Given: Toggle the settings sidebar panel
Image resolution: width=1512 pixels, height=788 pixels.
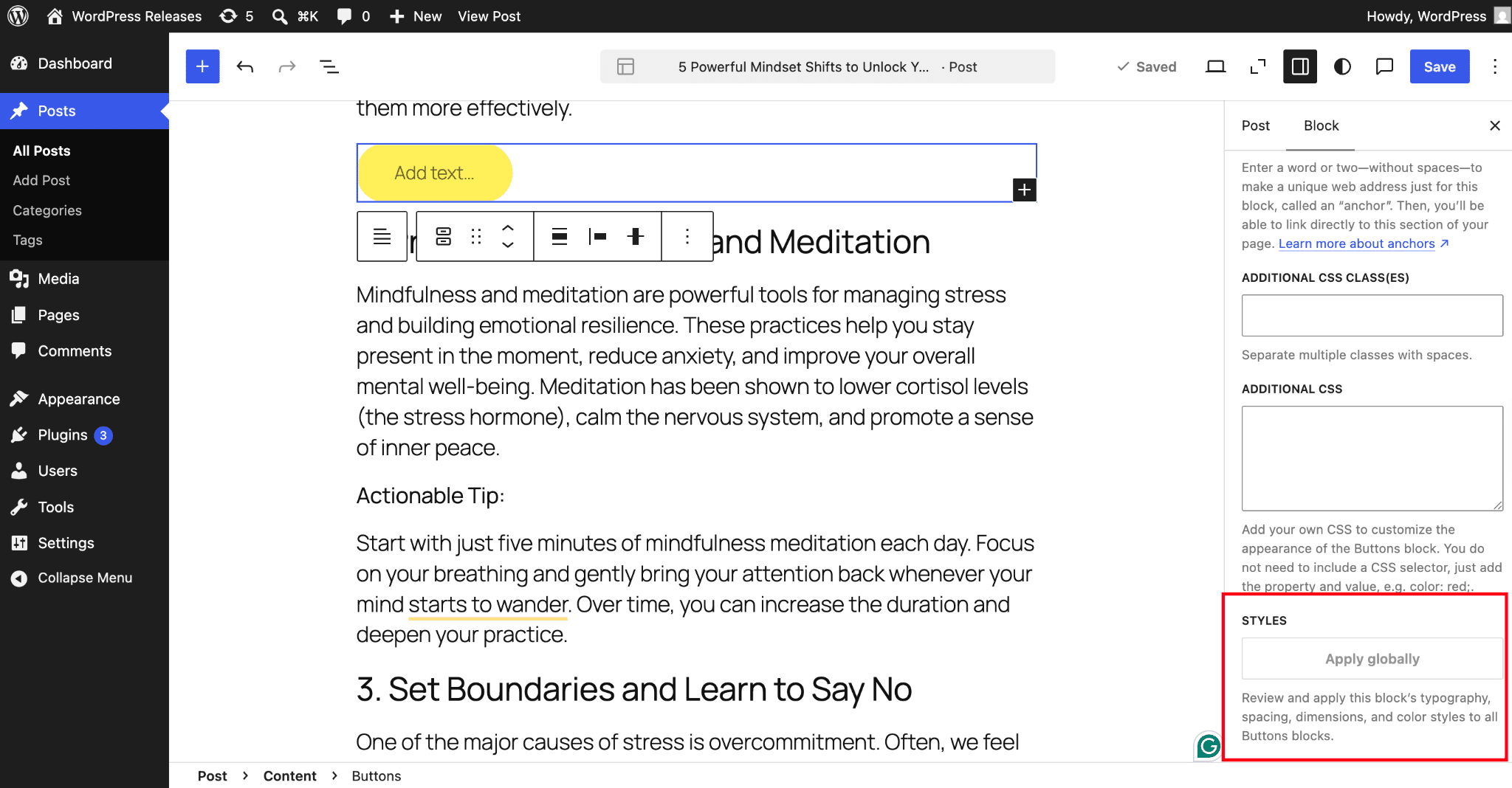Looking at the screenshot, I should 1300,66.
